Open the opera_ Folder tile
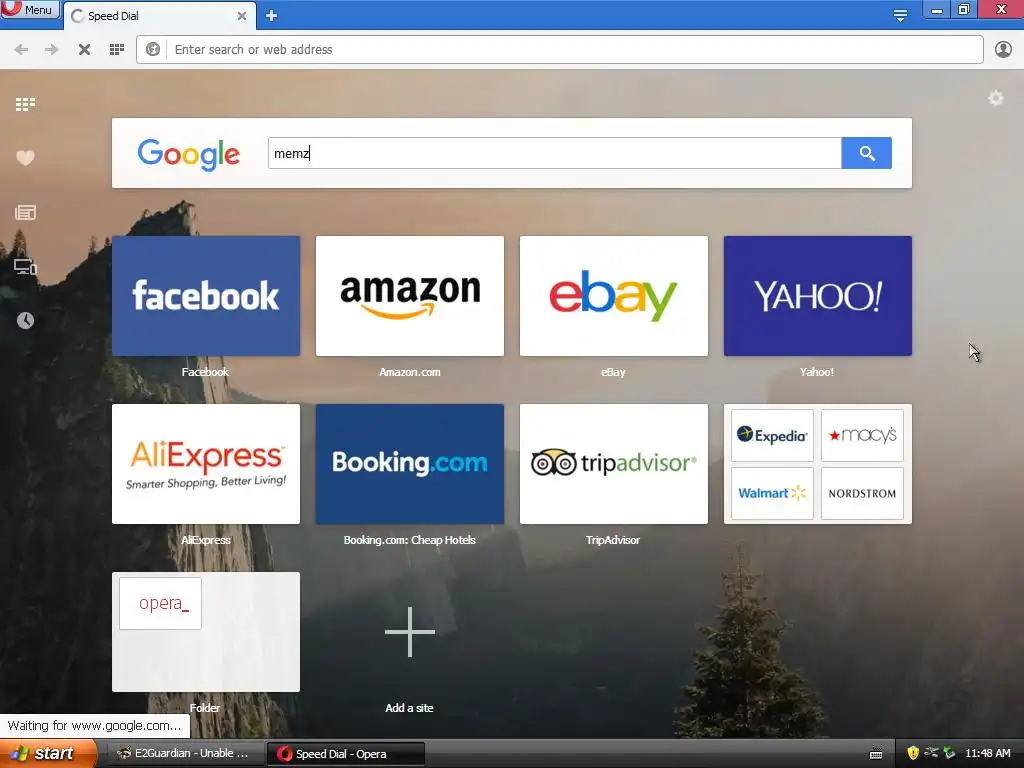The height and width of the screenshot is (768, 1024). point(206,632)
